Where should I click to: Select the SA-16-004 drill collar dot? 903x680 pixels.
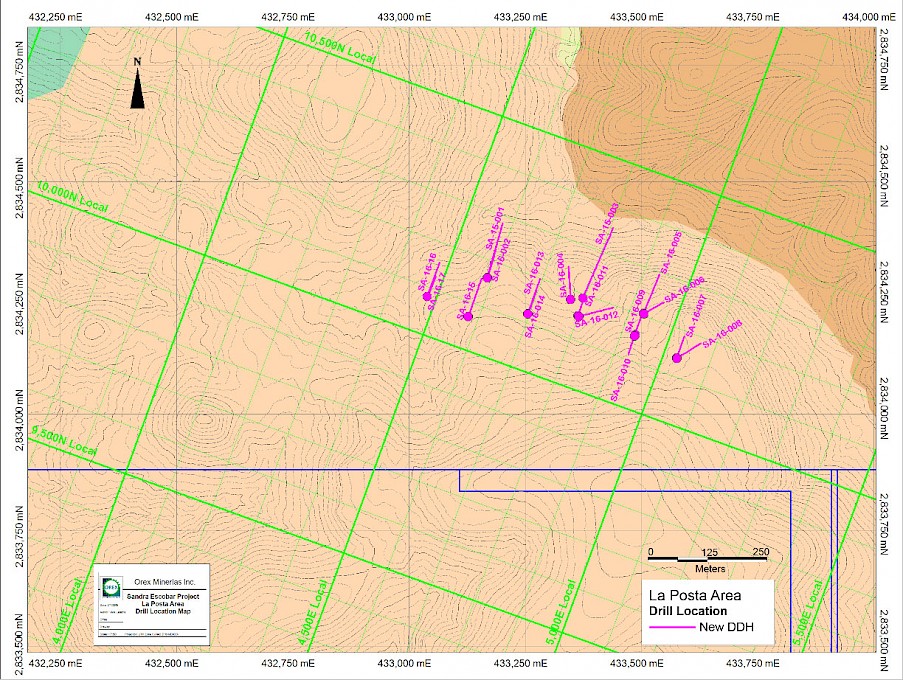click(570, 299)
